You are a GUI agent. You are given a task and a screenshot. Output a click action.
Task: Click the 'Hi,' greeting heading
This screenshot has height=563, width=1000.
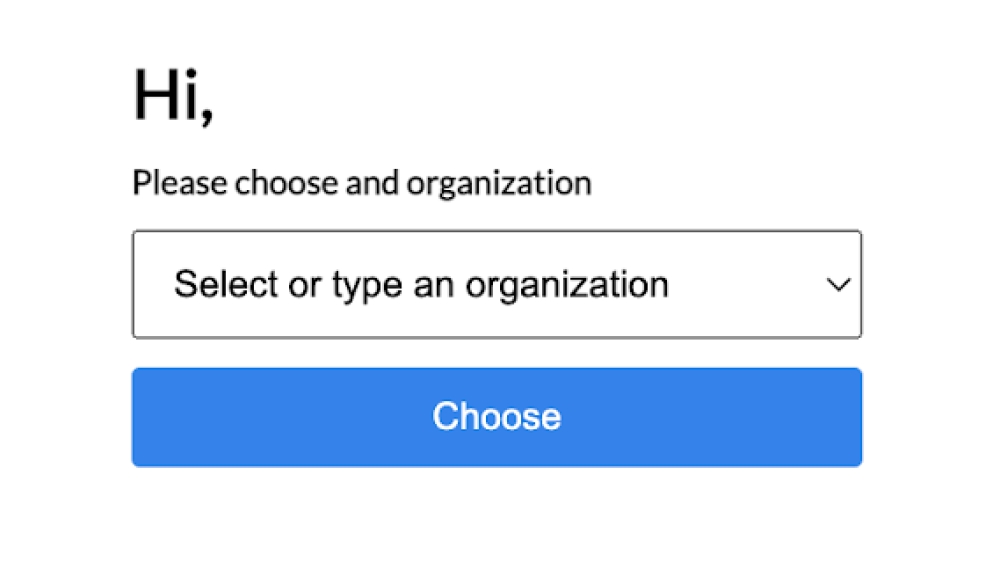[x=173, y=96]
